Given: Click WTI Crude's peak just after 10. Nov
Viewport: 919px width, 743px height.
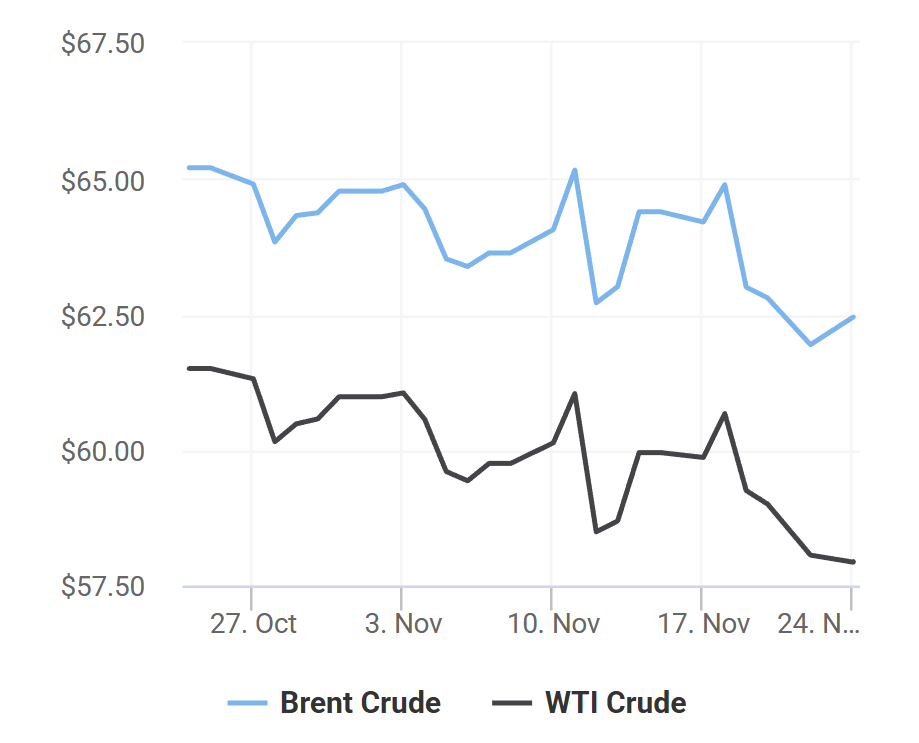Looking at the screenshot, I should [575, 393].
